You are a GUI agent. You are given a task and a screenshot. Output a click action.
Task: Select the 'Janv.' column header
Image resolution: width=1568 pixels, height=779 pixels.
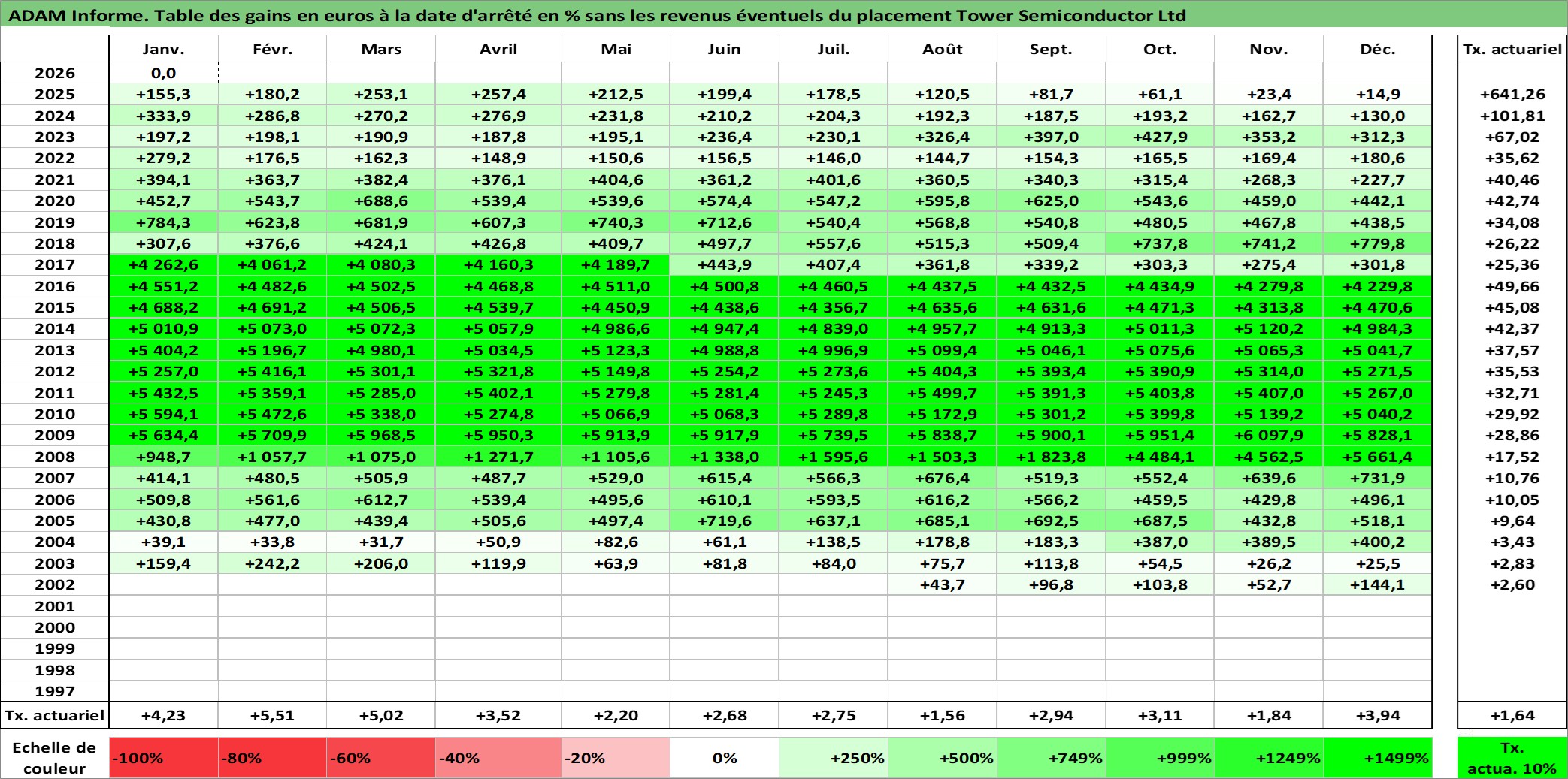coord(164,49)
